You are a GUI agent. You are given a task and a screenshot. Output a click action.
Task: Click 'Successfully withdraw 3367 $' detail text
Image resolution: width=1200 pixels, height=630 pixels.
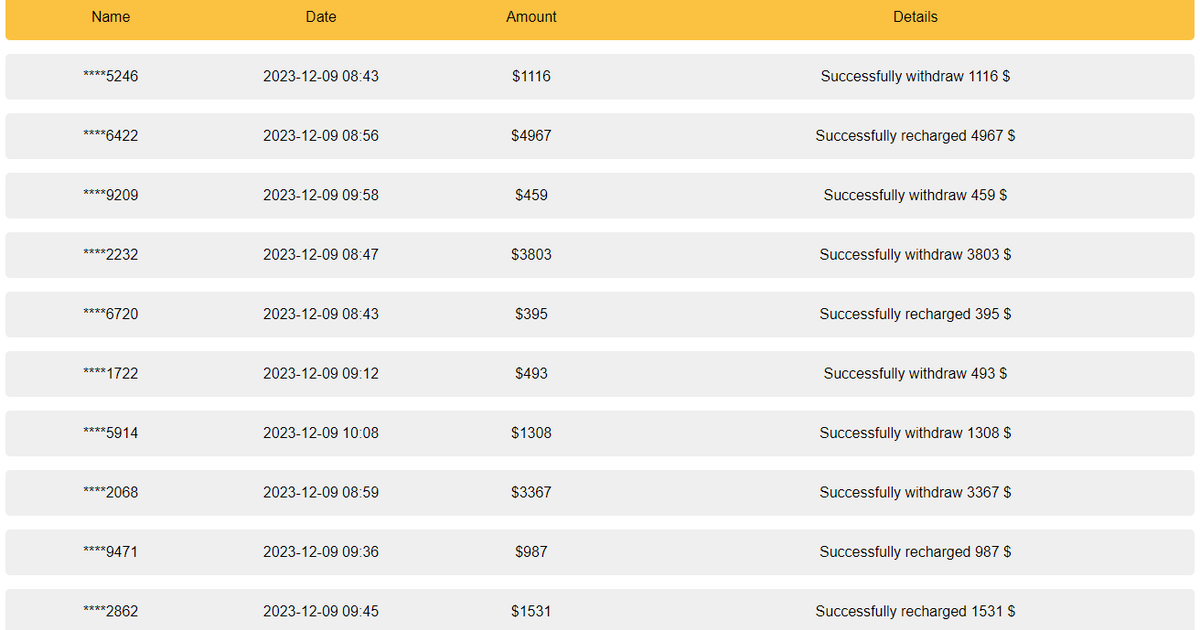pos(915,492)
